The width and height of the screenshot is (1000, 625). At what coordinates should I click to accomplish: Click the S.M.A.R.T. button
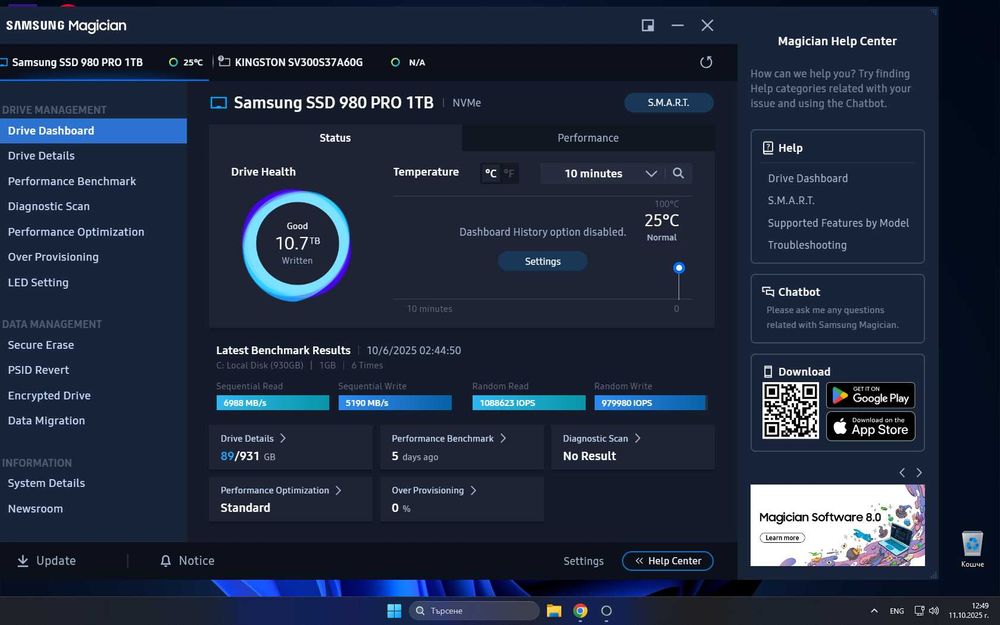pos(668,103)
